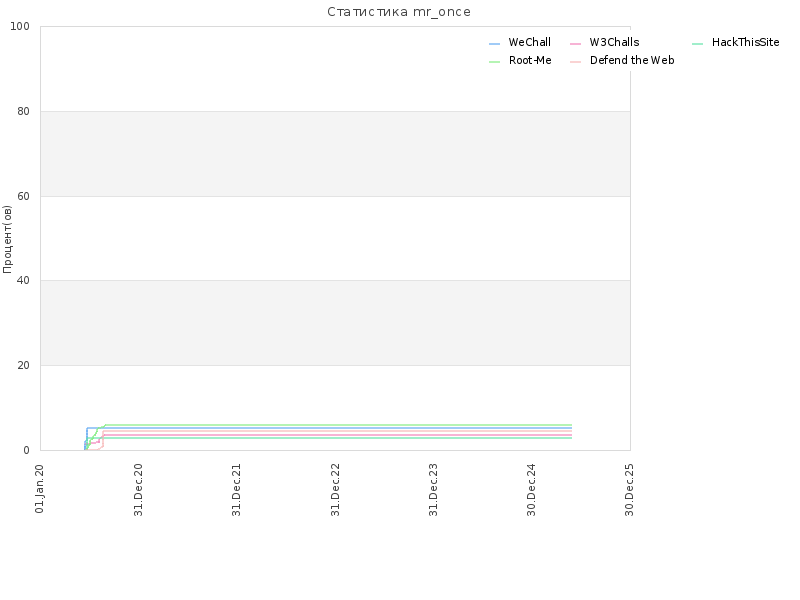Select the WeChall legend label
The image size is (800, 600).
[530, 42]
